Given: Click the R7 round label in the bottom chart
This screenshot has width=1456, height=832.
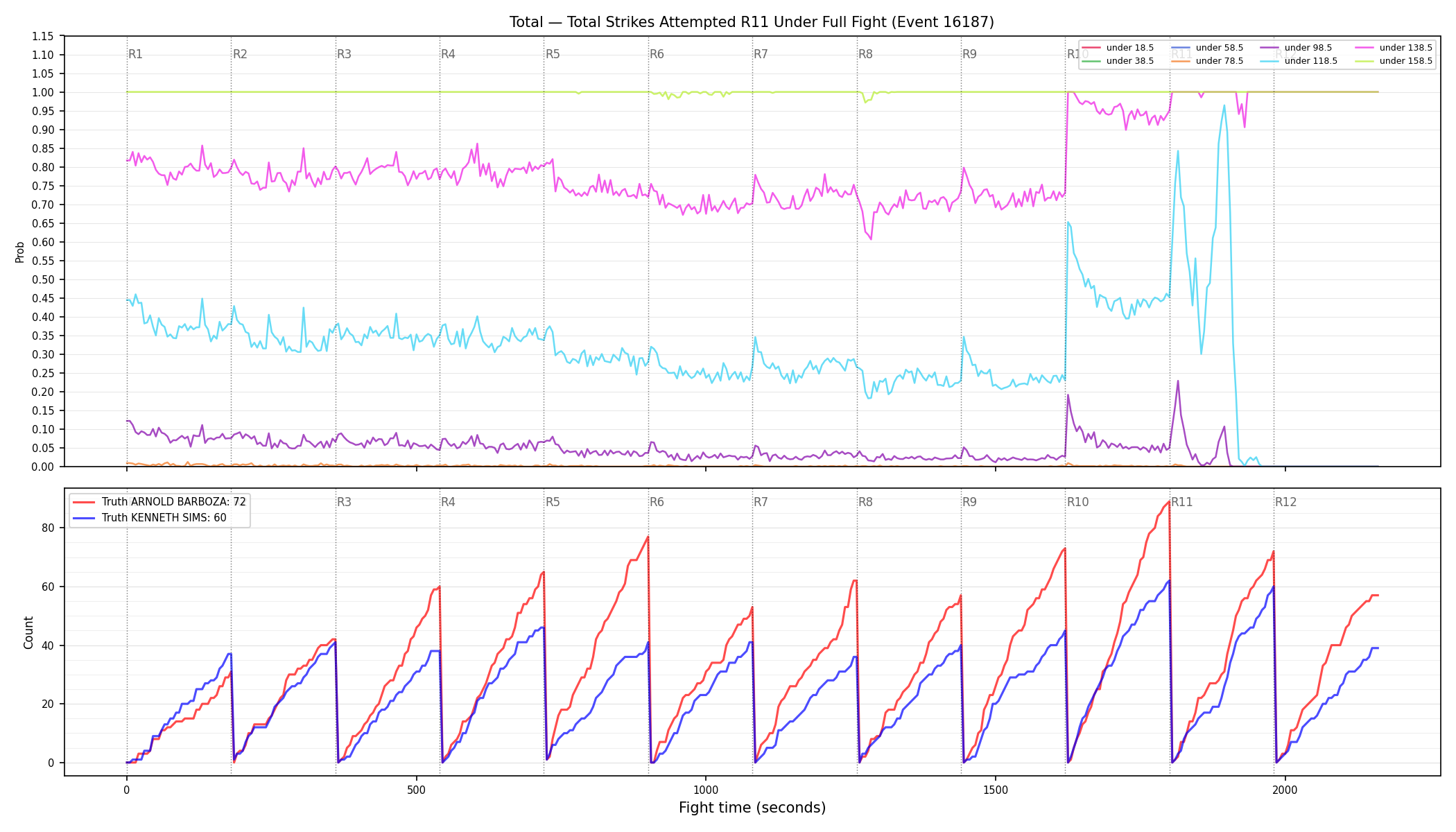Looking at the screenshot, I should [x=761, y=502].
